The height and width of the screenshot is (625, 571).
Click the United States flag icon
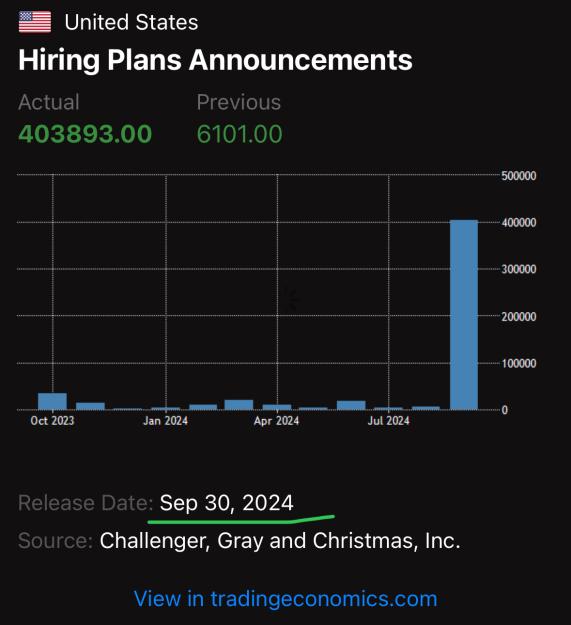[x=35, y=22]
